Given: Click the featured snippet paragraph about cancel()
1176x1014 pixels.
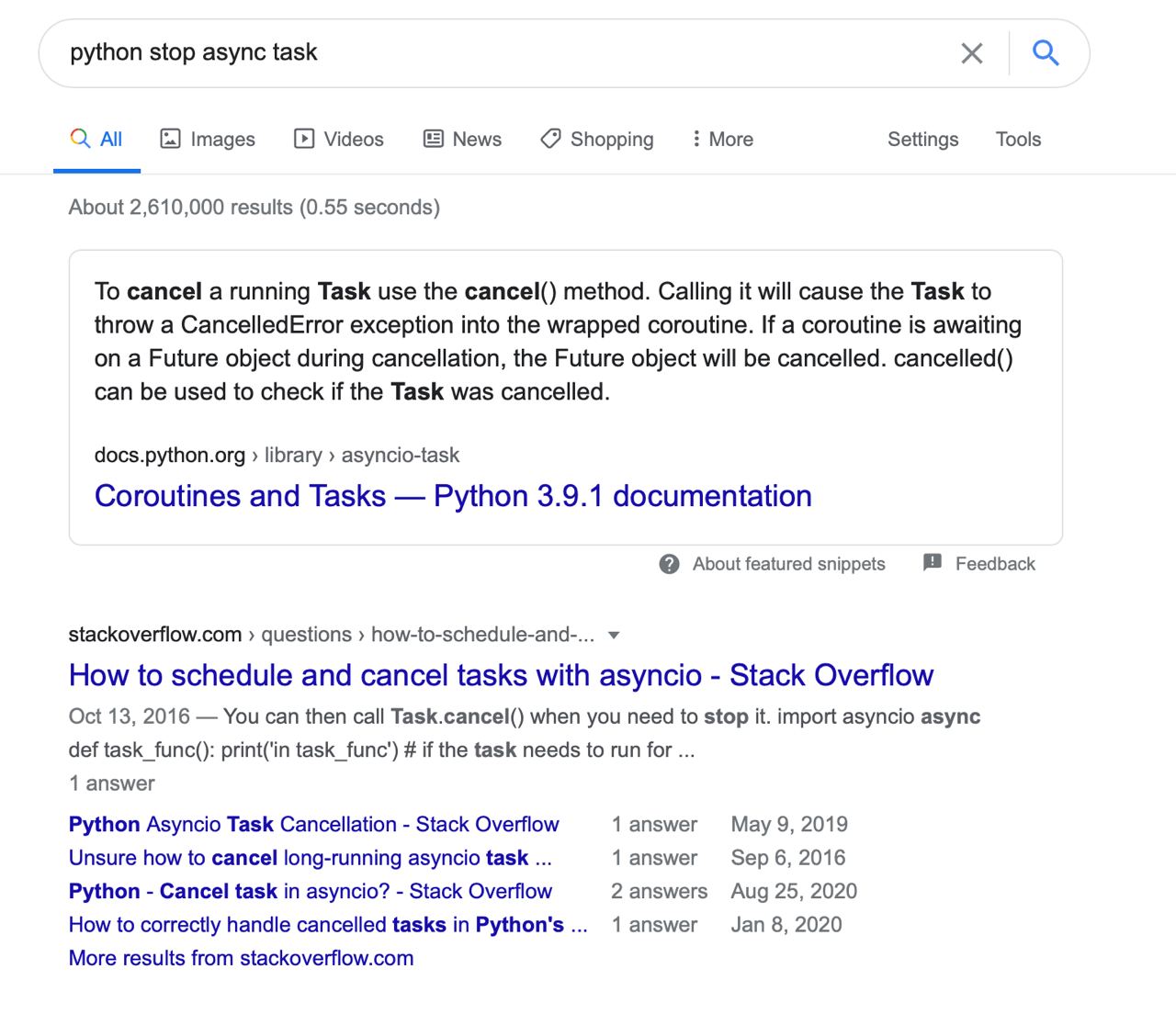Looking at the screenshot, I should pos(558,342).
